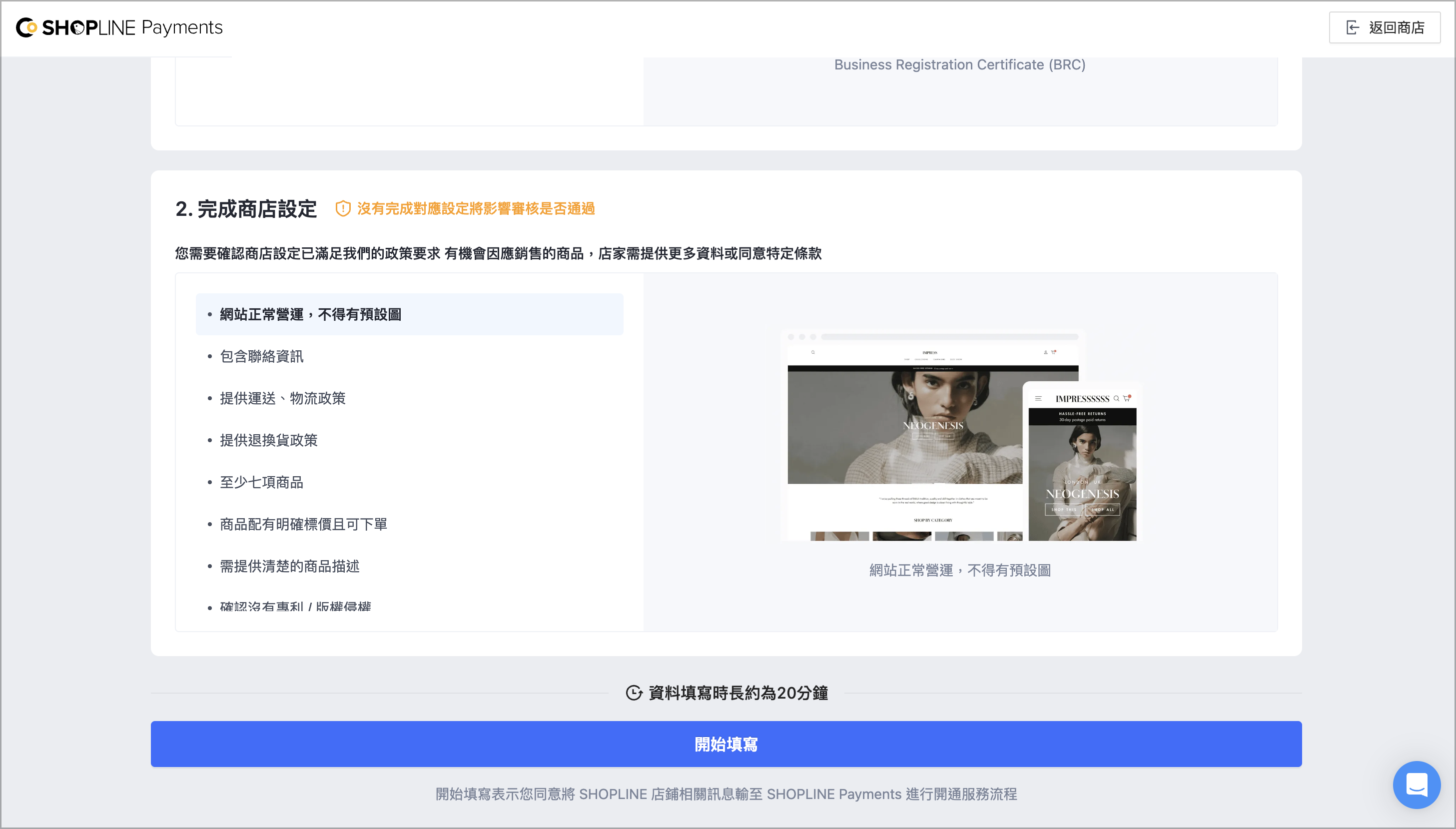Select 提供運送、物流政策 item
The width and height of the screenshot is (1456, 829).
[409, 399]
